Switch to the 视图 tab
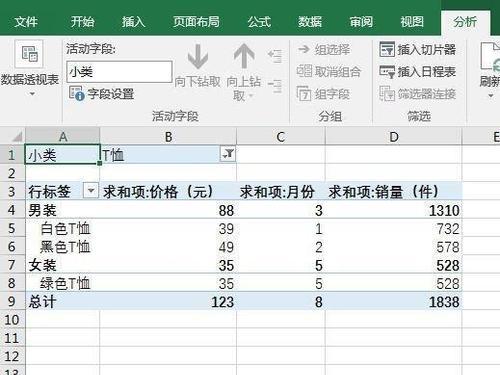The image size is (500, 375). click(412, 22)
